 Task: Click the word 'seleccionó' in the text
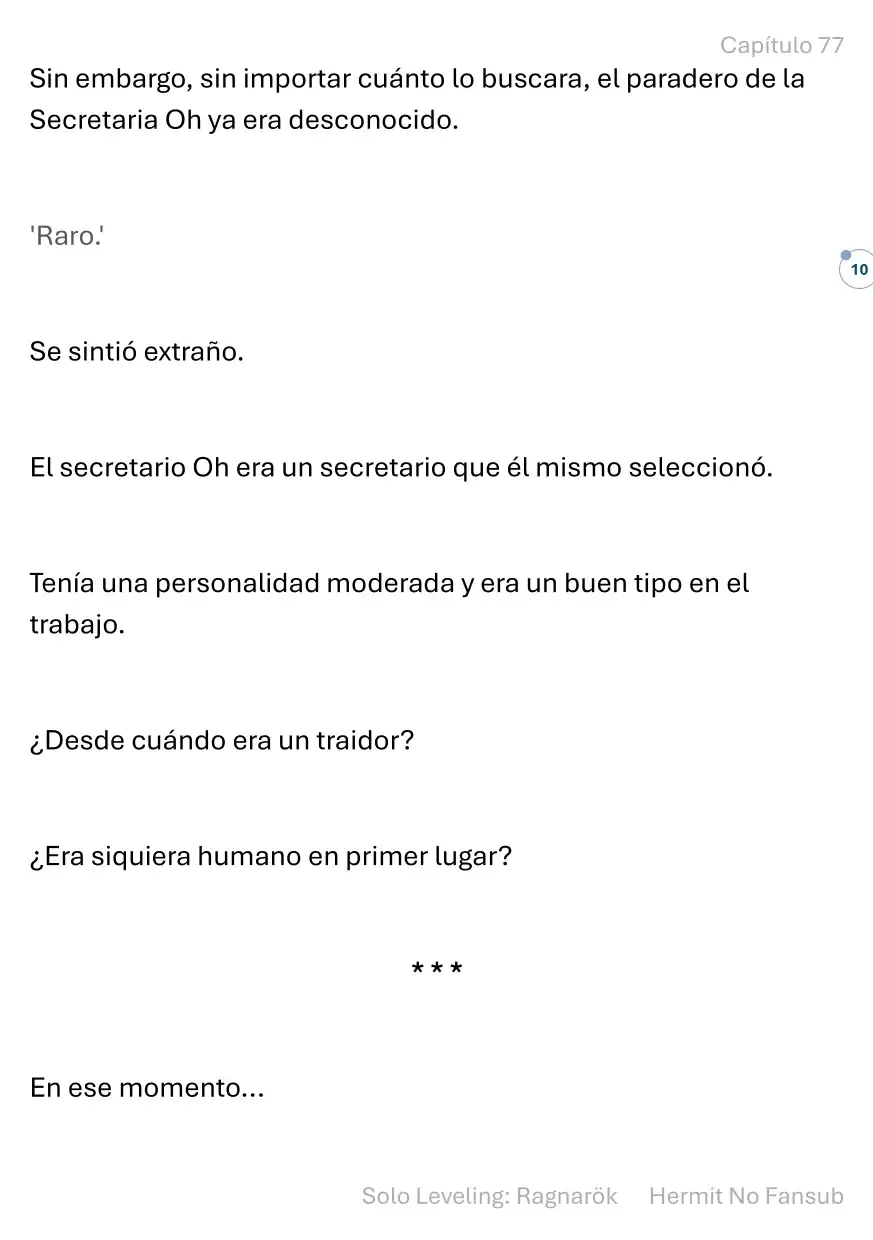(x=698, y=468)
